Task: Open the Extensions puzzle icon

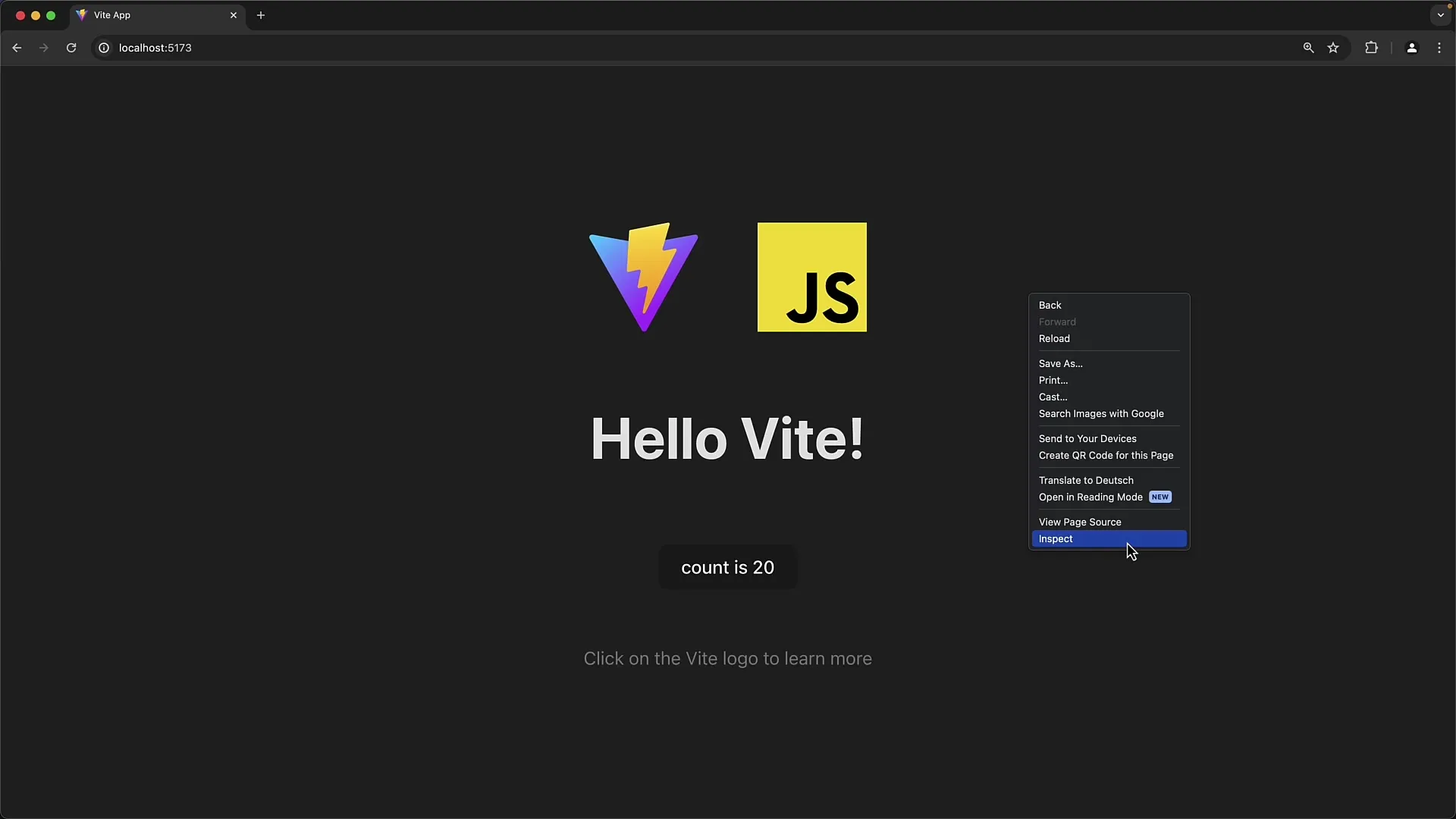Action: 1371,48
